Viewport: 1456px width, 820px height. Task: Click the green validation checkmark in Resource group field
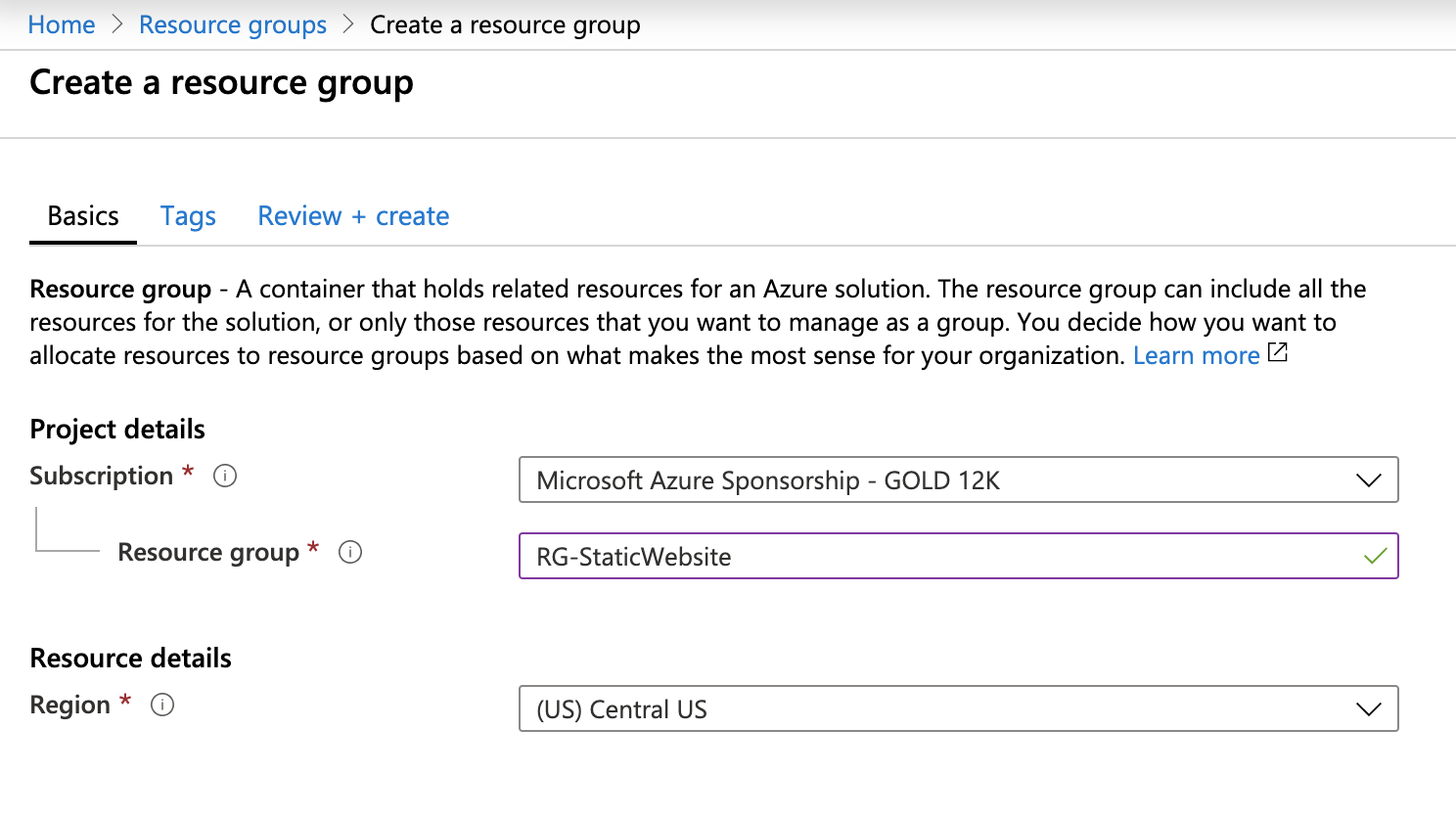point(1374,556)
